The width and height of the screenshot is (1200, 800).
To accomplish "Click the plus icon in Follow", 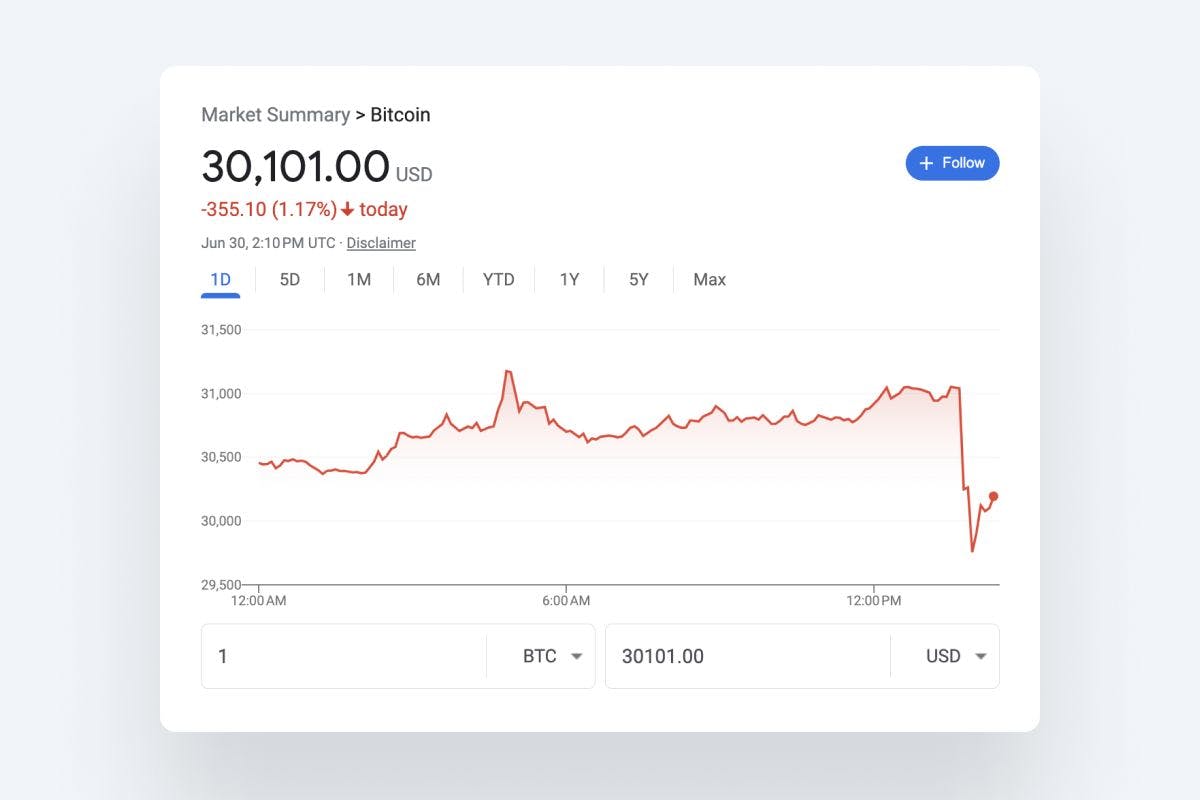I will click(x=926, y=163).
